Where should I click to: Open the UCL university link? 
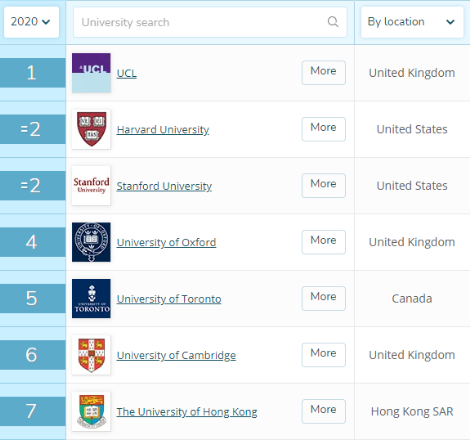tap(127, 73)
